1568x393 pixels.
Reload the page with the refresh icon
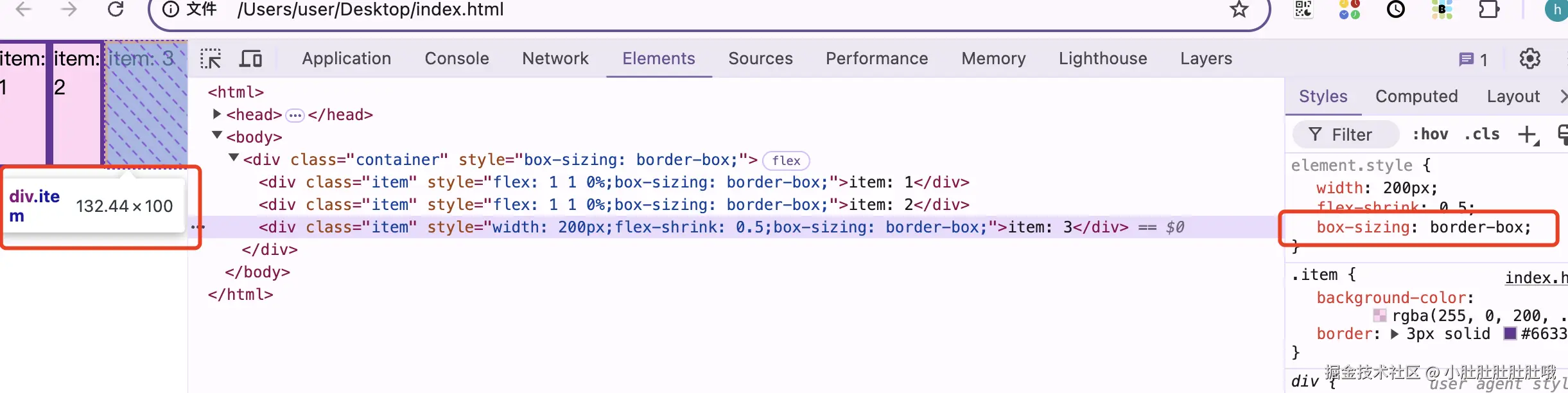point(116,9)
